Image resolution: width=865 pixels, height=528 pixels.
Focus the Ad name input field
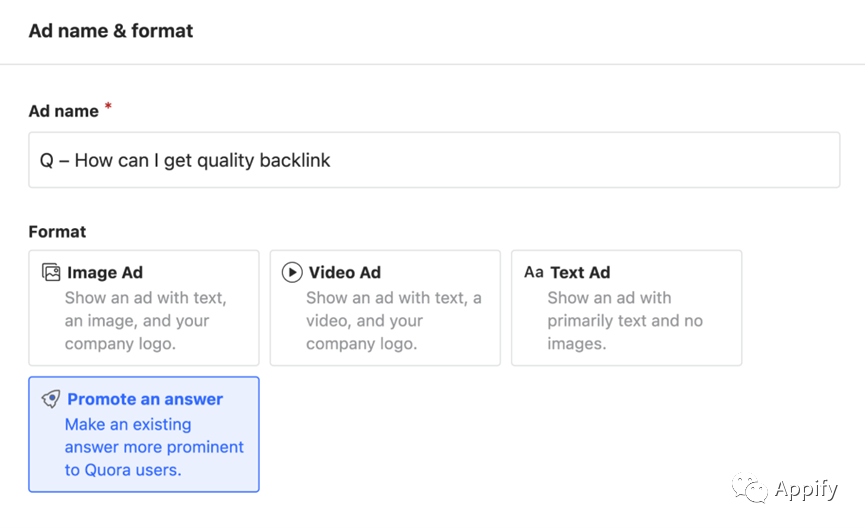tap(434, 160)
